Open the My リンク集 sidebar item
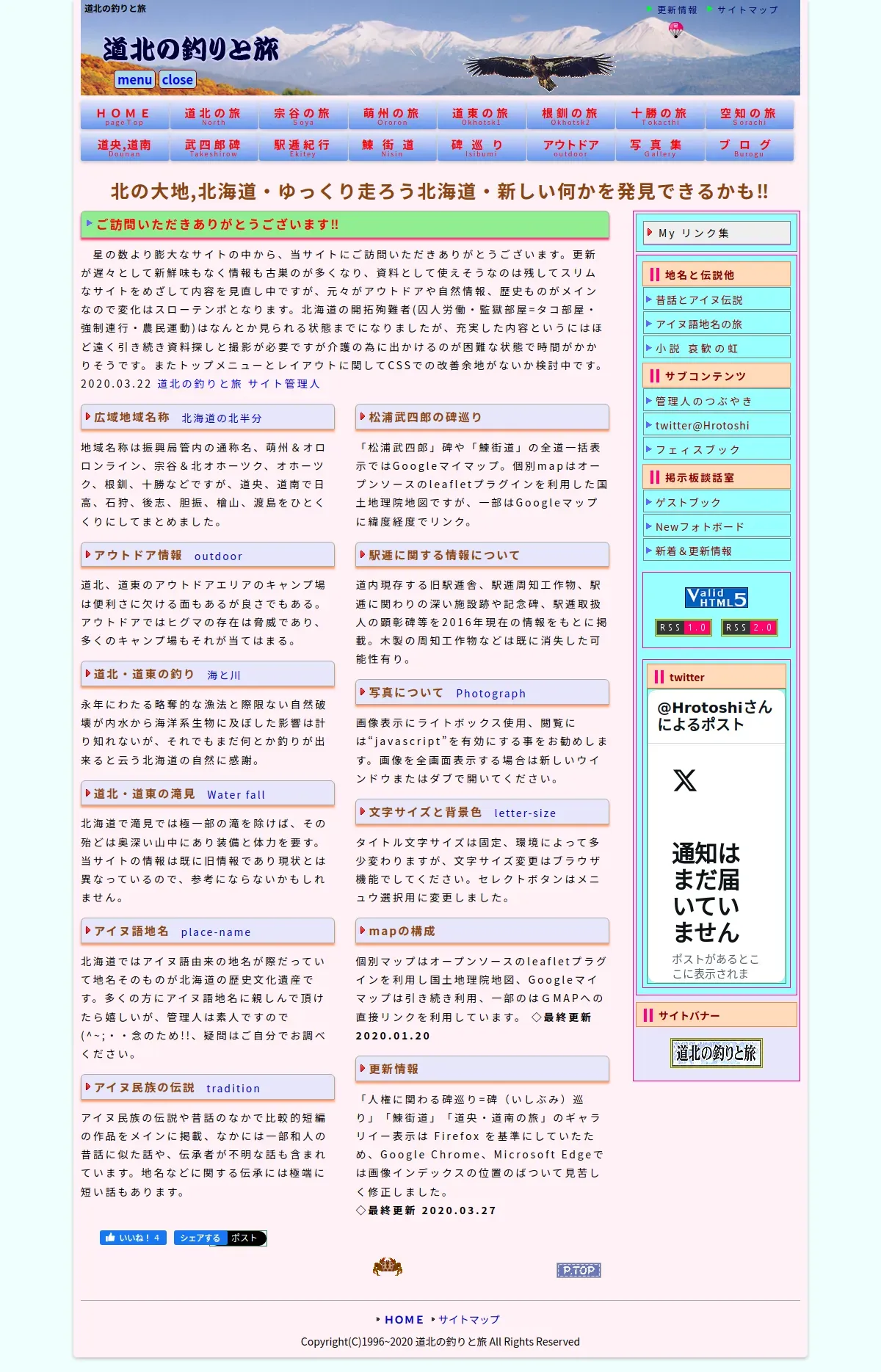Viewport: 881px width, 1372px height. point(717,233)
